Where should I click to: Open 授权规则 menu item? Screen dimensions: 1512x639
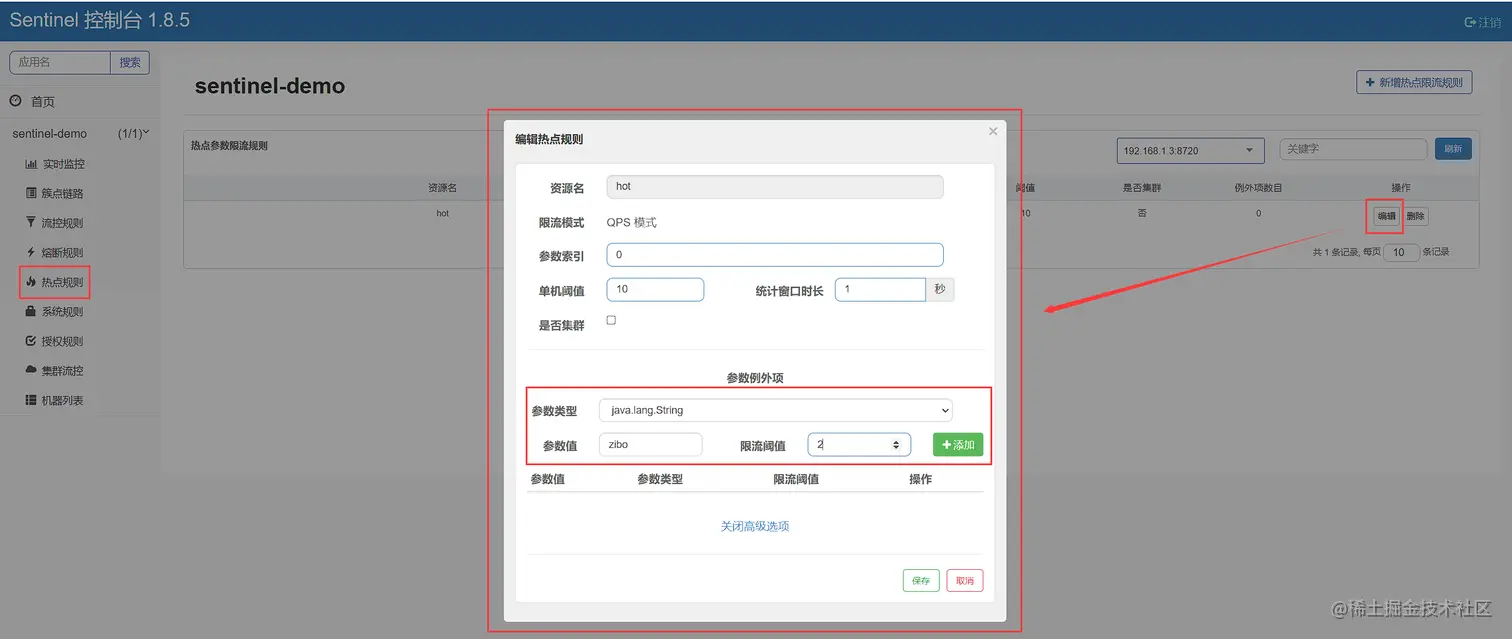[63, 341]
